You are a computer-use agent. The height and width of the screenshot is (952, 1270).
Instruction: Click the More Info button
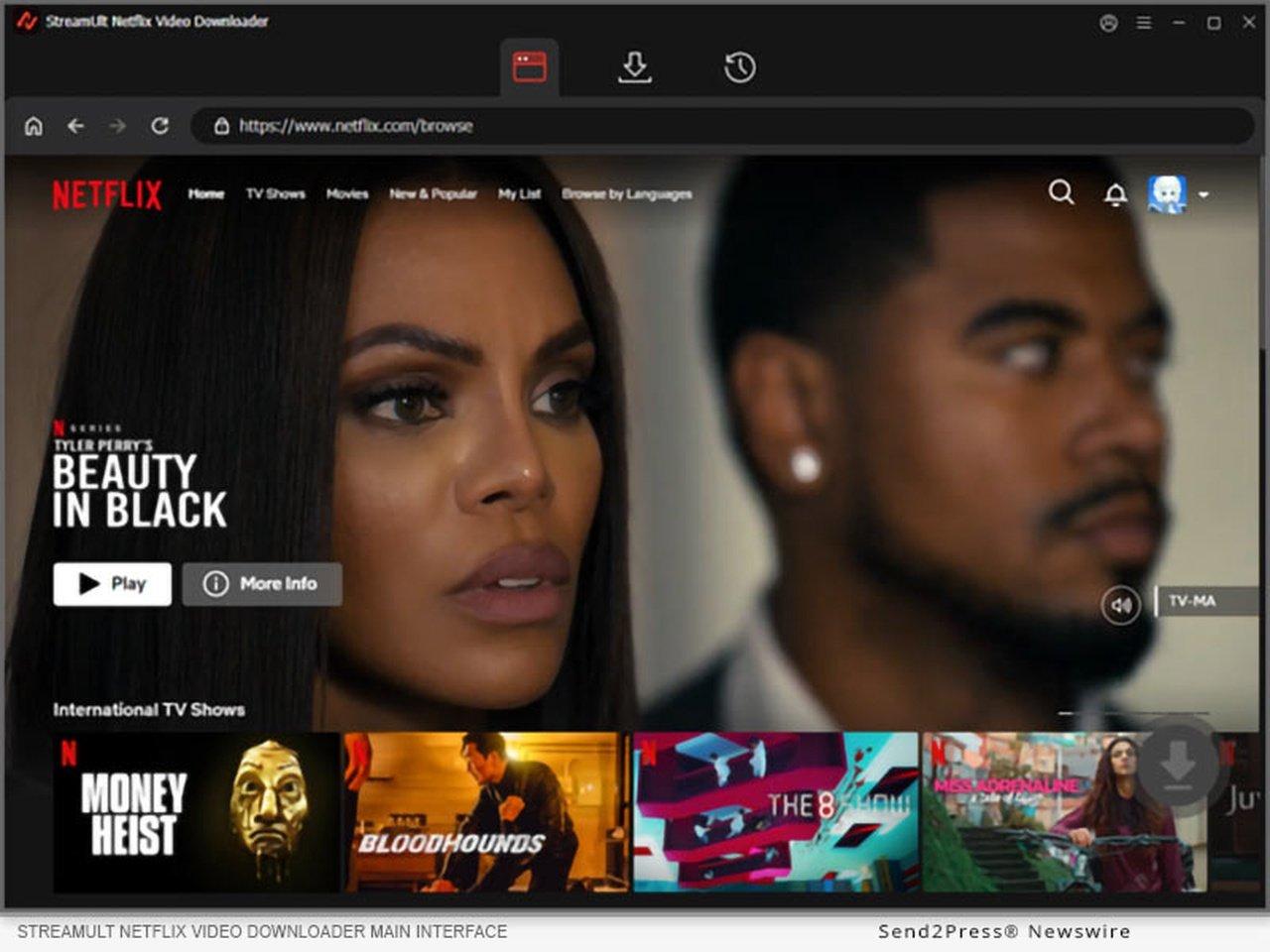(x=262, y=584)
